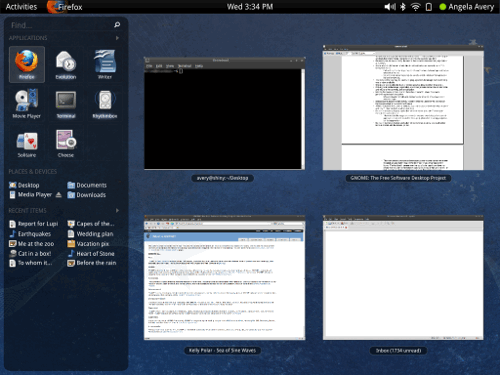This screenshot has width=500, height=375.
Task: Select the terminal window thumbnail
Action: point(224,113)
